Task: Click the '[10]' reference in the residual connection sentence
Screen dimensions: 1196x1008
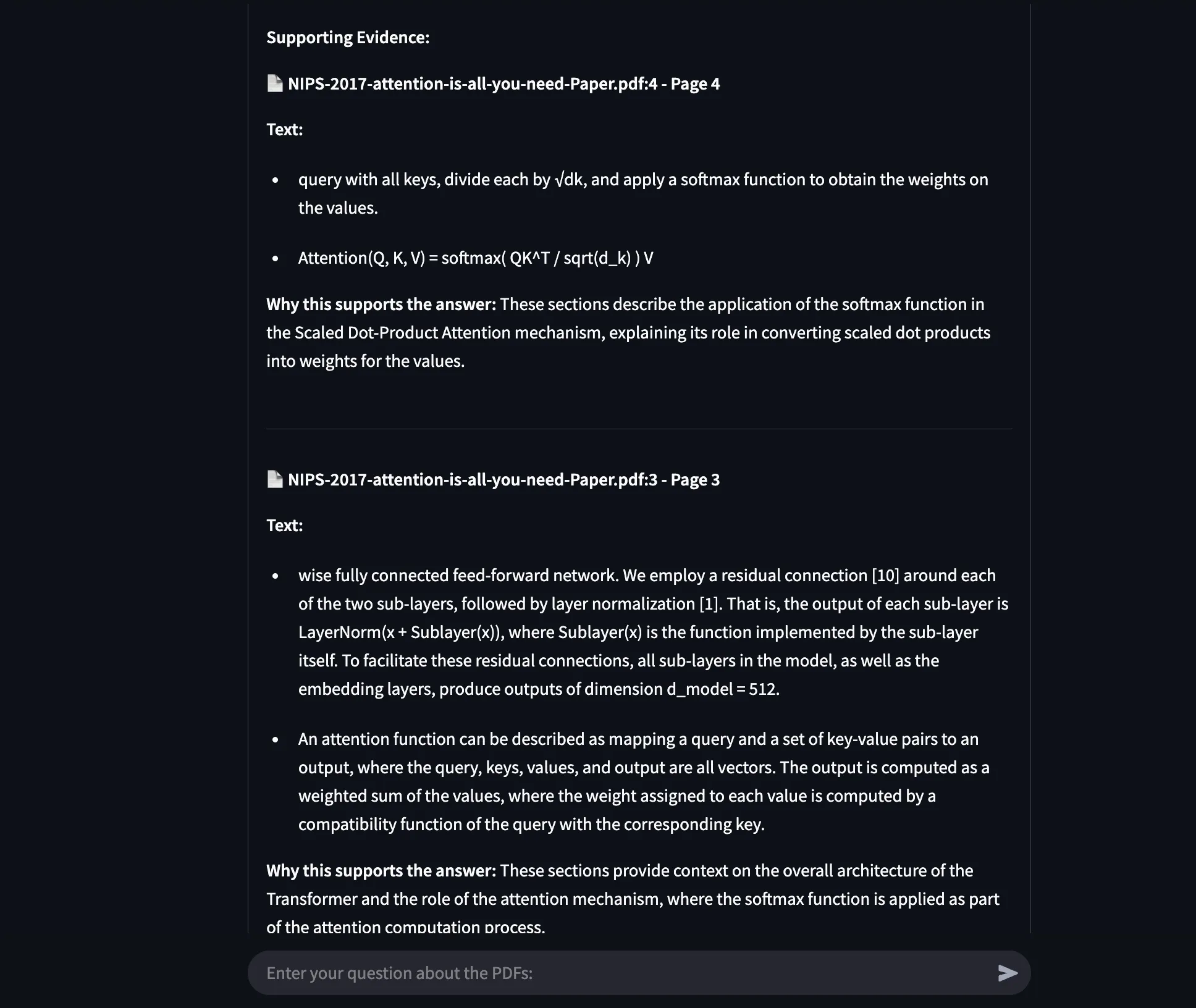Action: tap(885, 576)
